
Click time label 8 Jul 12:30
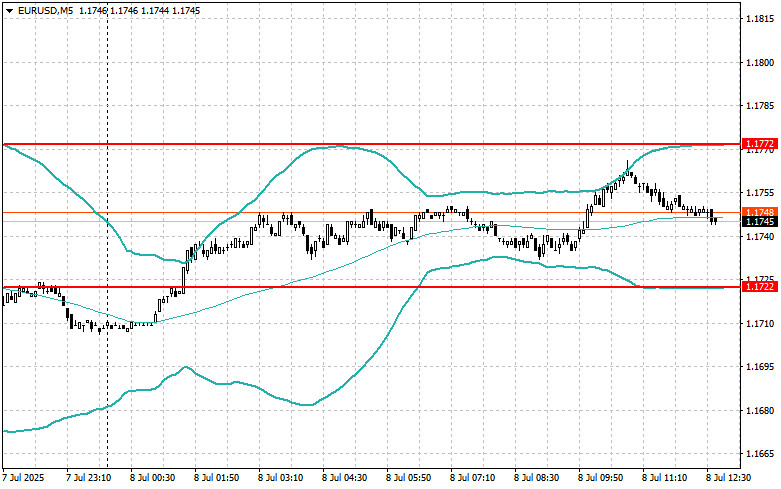tap(728, 478)
